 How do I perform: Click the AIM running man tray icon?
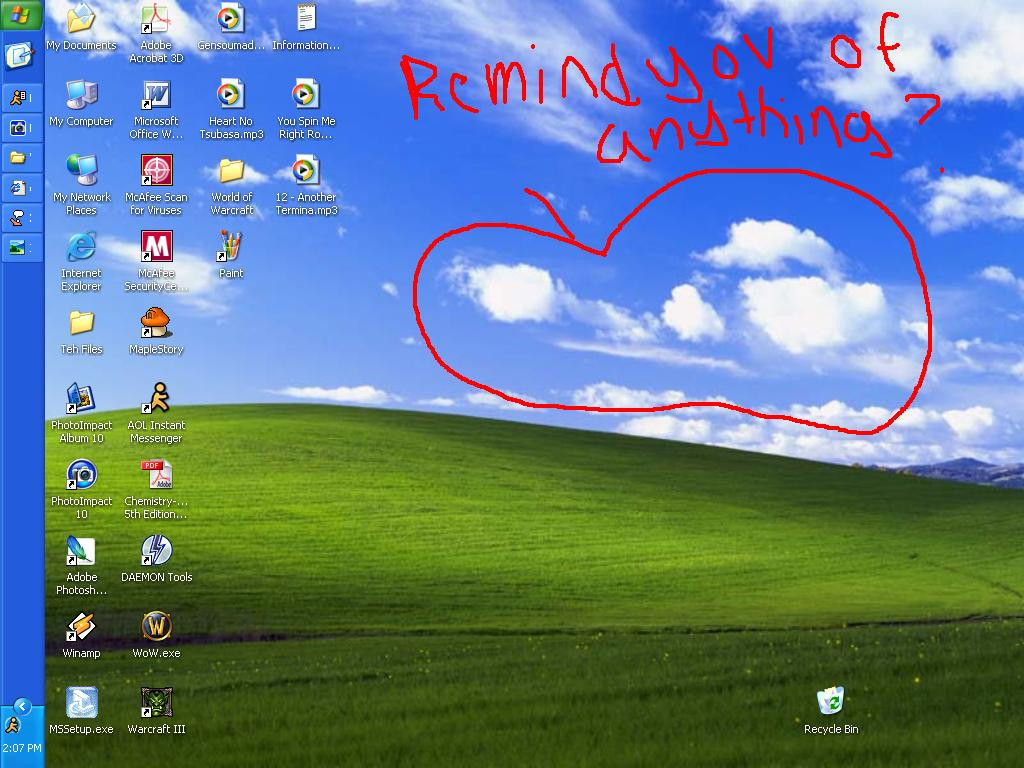[x=12, y=725]
